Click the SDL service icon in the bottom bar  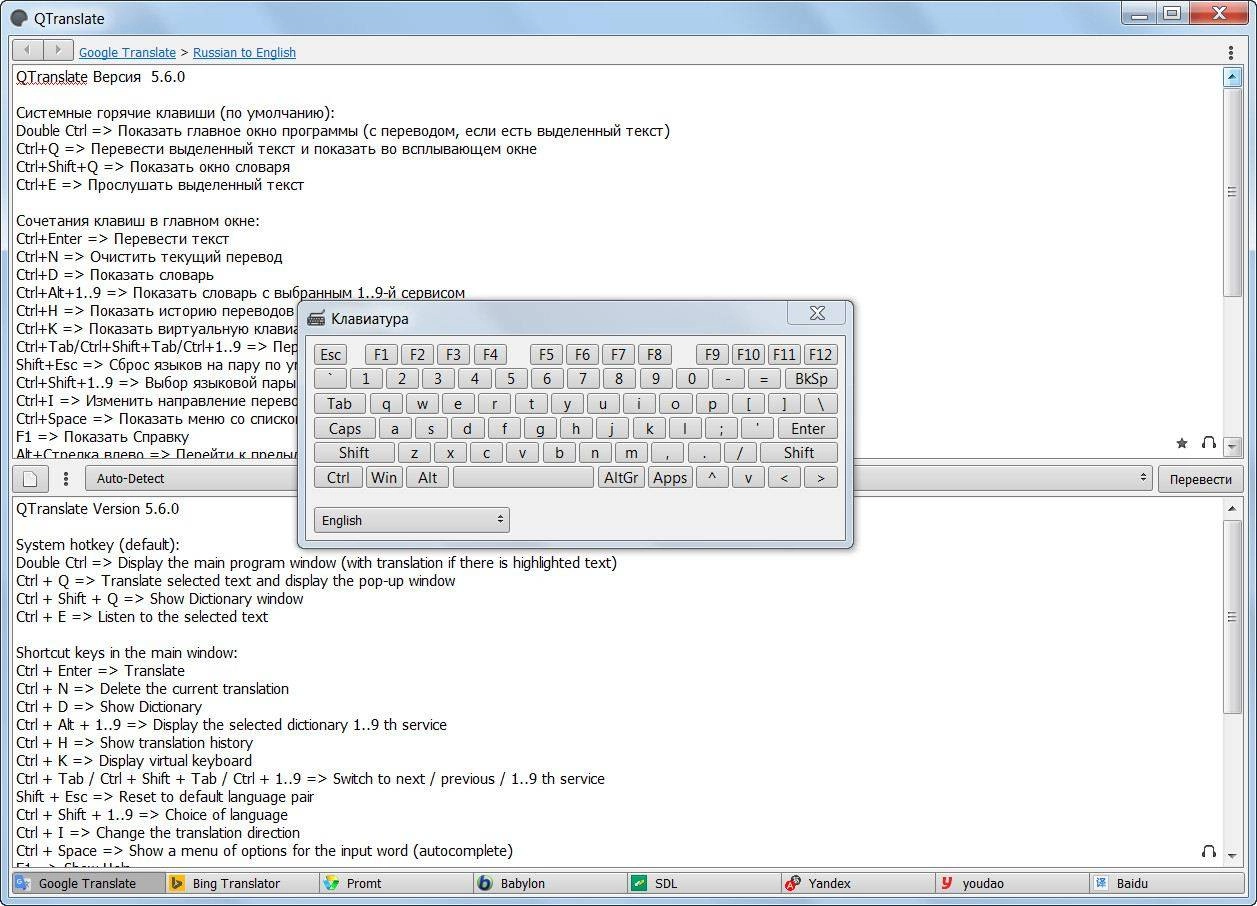pyautogui.click(x=639, y=883)
